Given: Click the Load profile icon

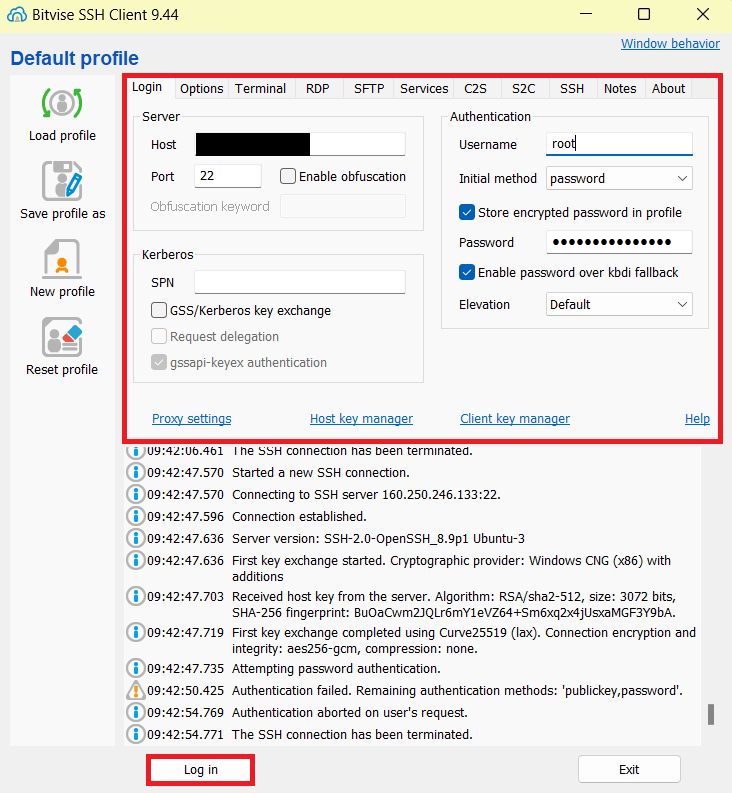Looking at the screenshot, I should click(x=62, y=104).
